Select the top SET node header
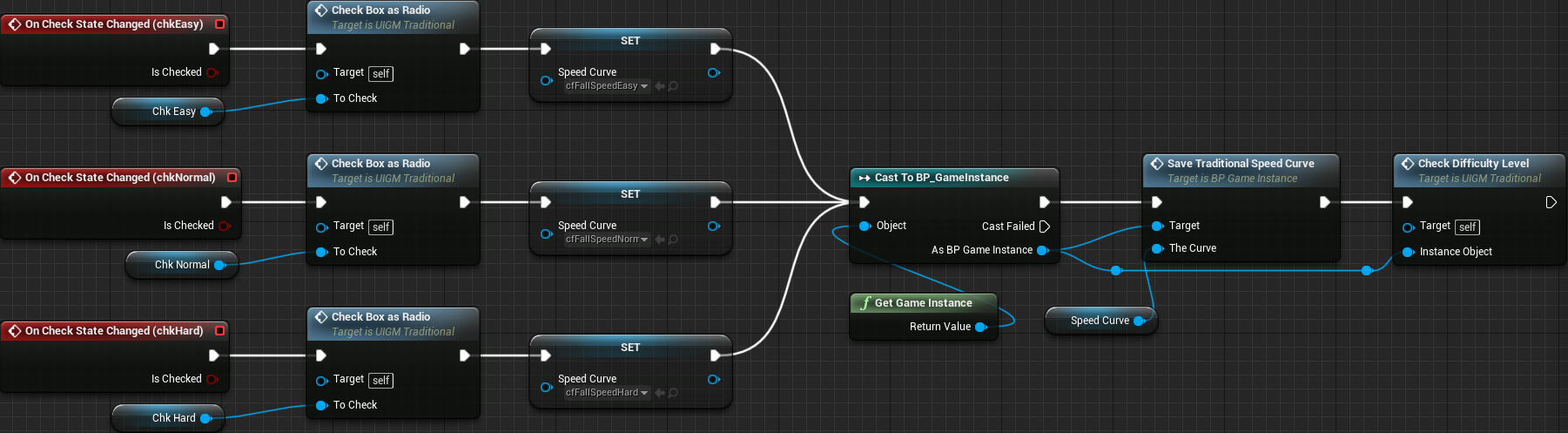This screenshot has width=1568, height=433. pos(630,41)
